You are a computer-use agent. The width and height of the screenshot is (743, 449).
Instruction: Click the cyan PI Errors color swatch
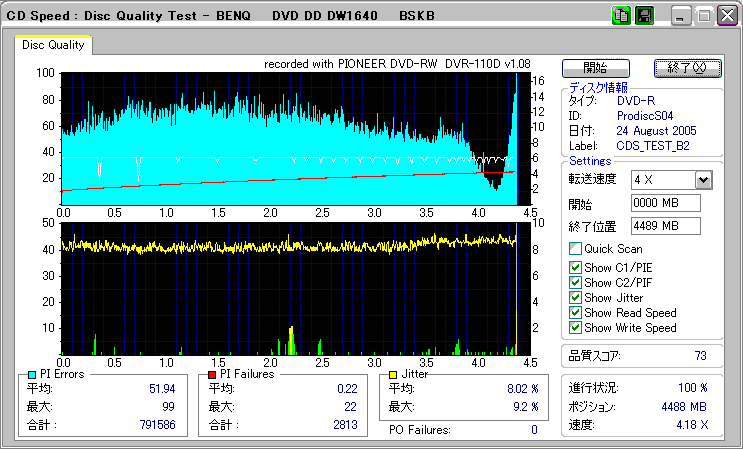(30, 374)
